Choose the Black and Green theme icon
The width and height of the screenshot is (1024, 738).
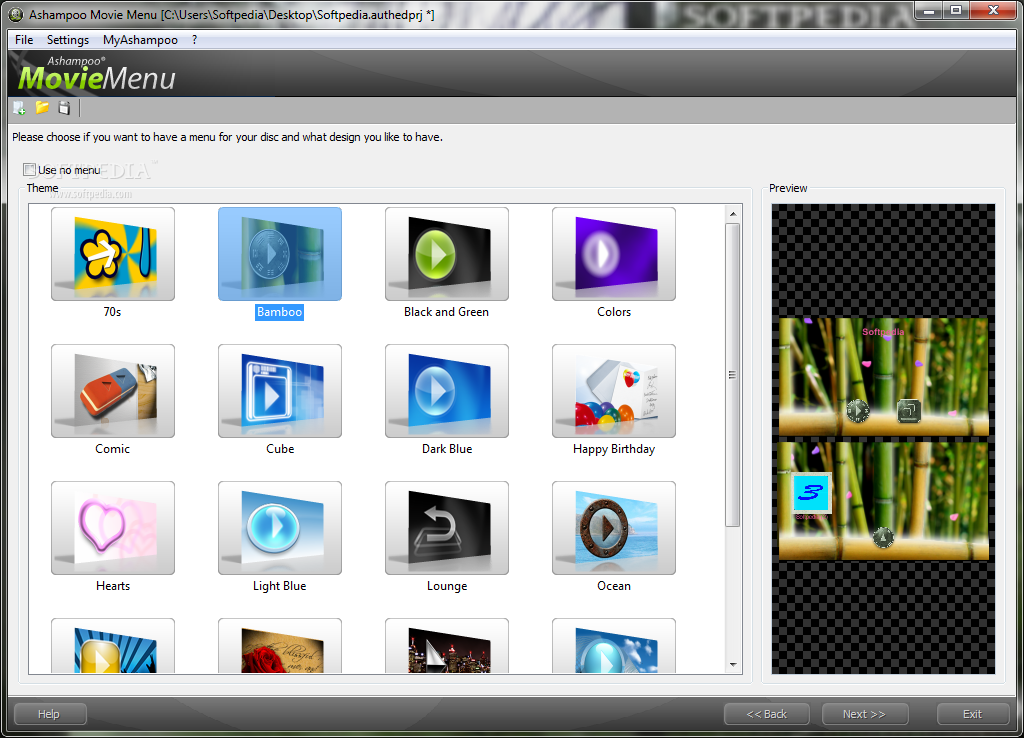(x=447, y=254)
